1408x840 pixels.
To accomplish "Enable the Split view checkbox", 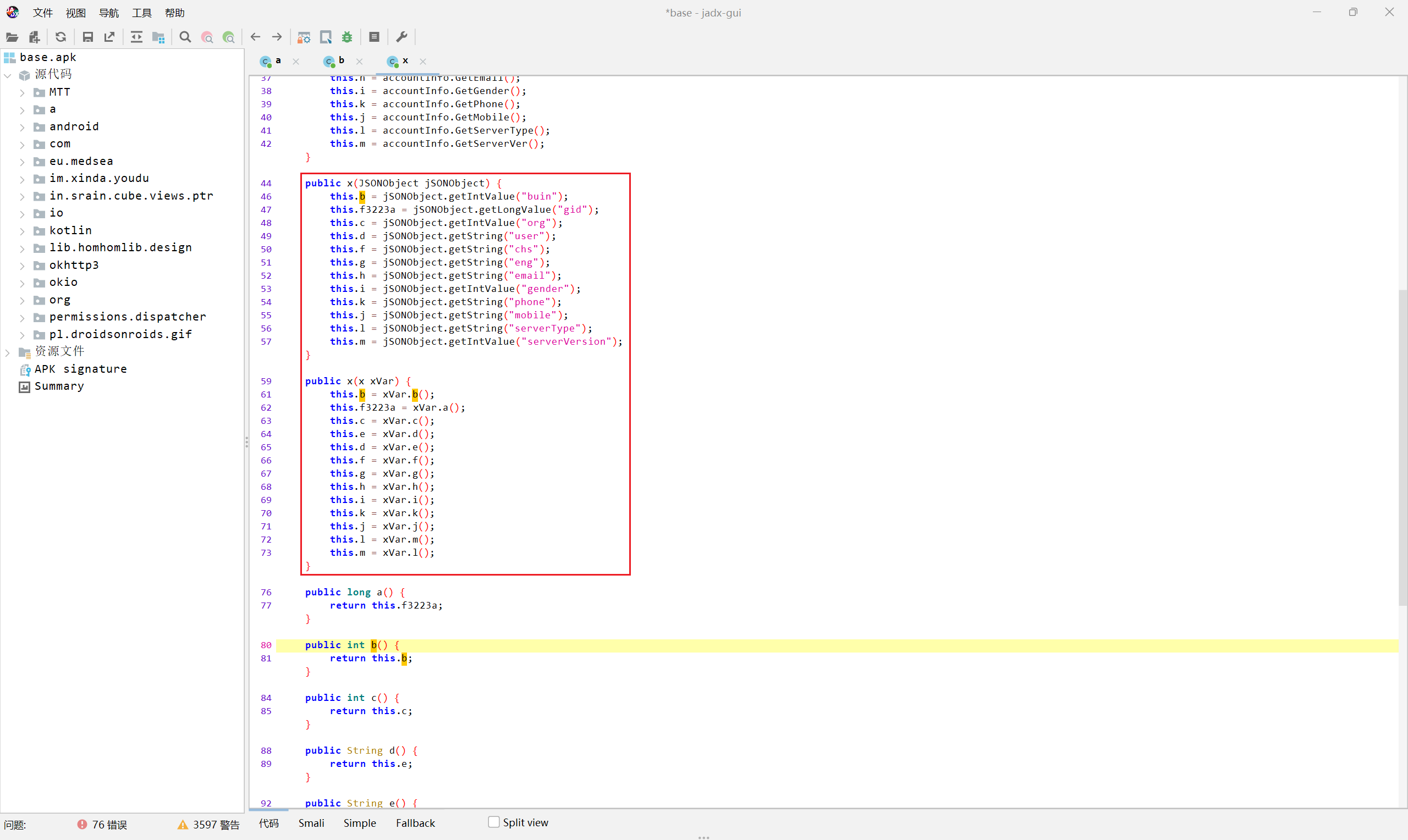I will pos(494,822).
